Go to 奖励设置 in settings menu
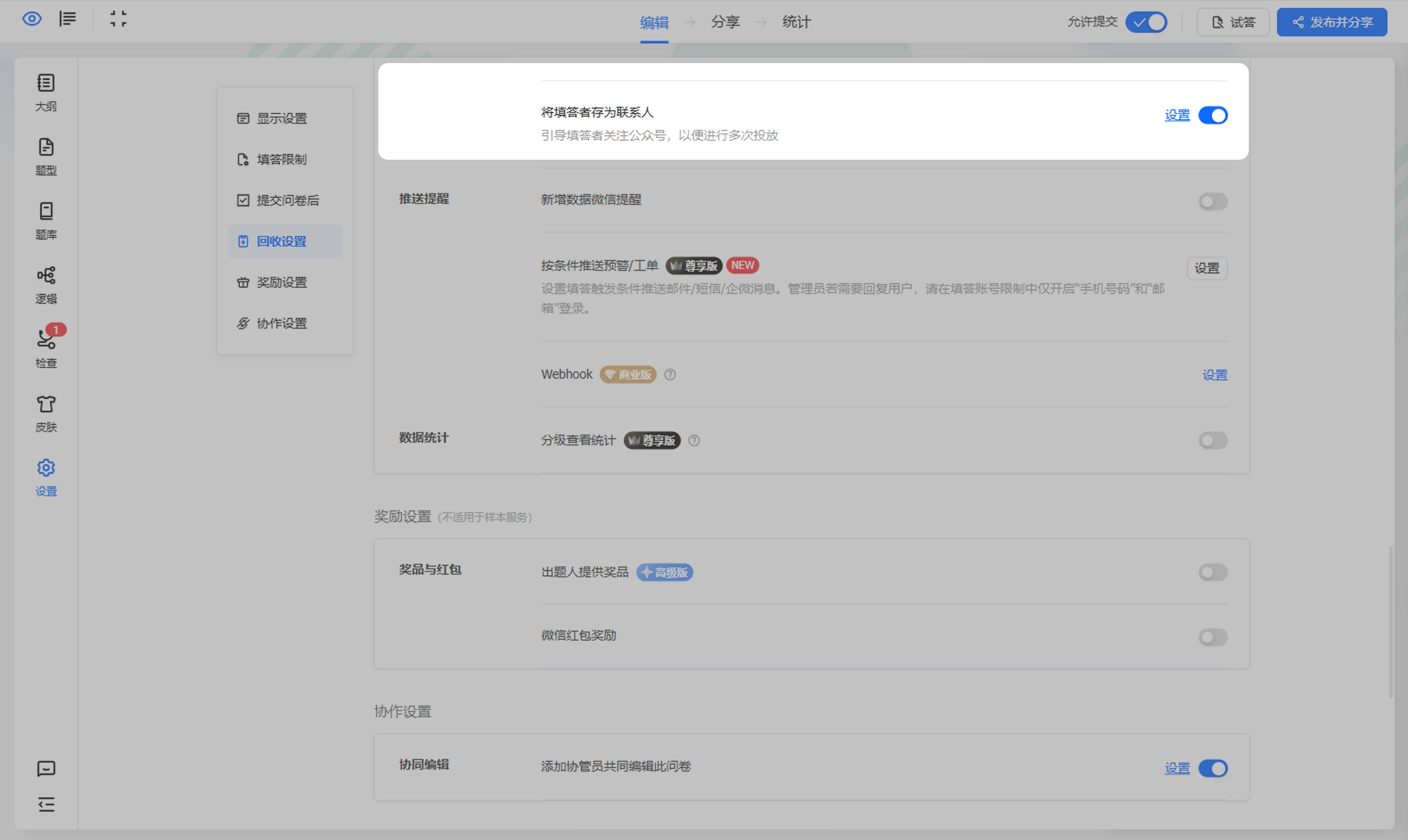The width and height of the screenshot is (1408, 840). click(x=285, y=282)
